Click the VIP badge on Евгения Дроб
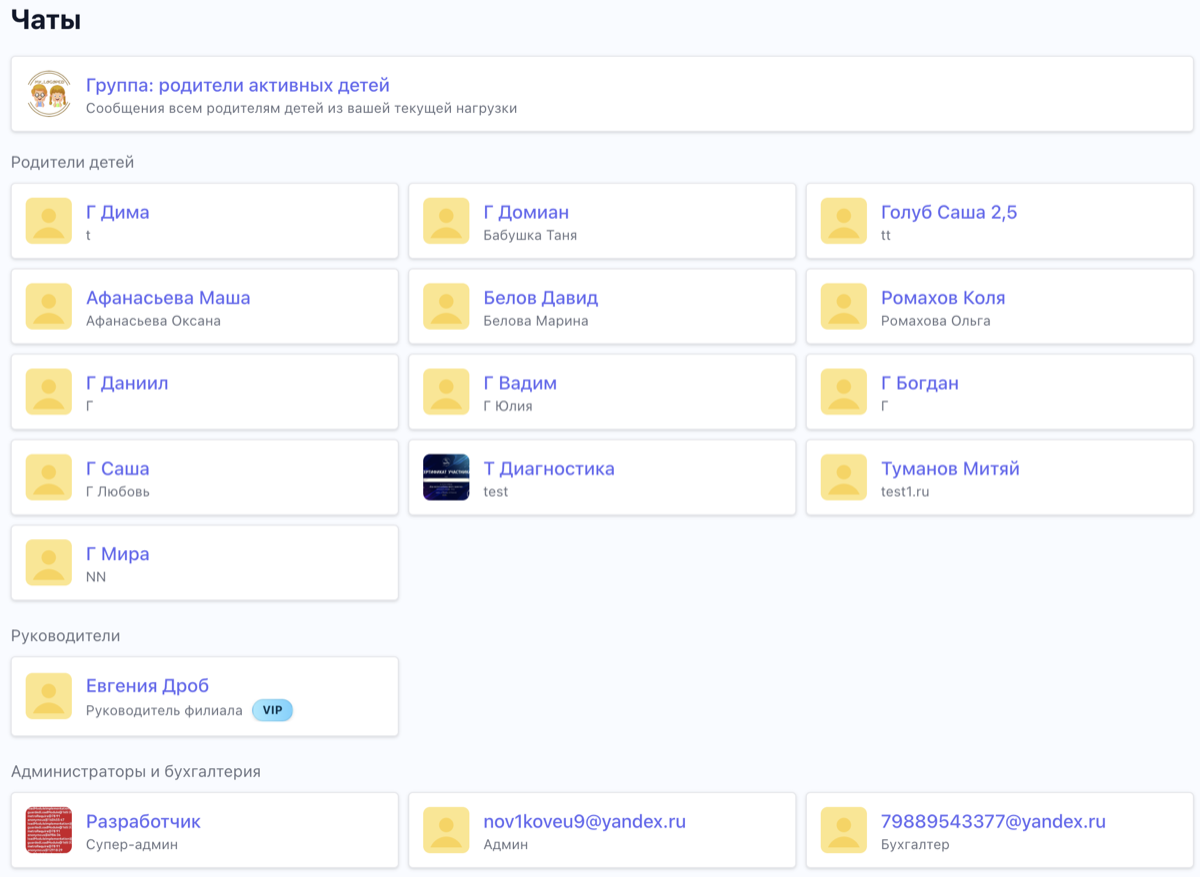 point(272,710)
